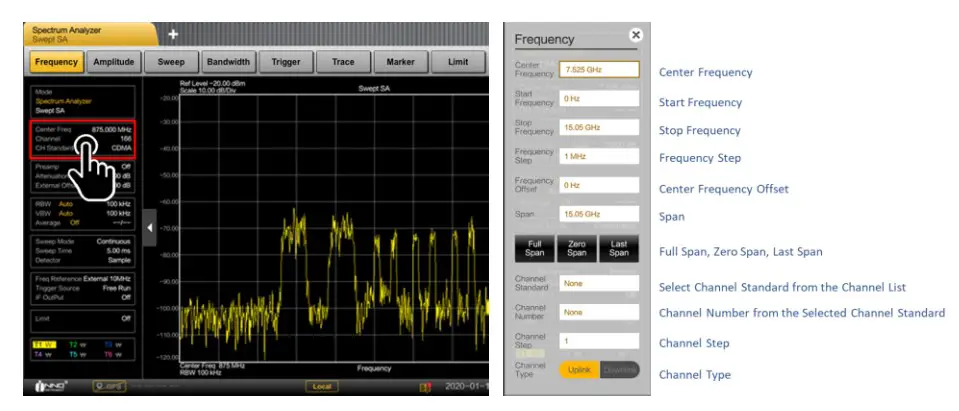Select trace T1 indicator
The image size is (959, 411).
[x=43, y=345]
